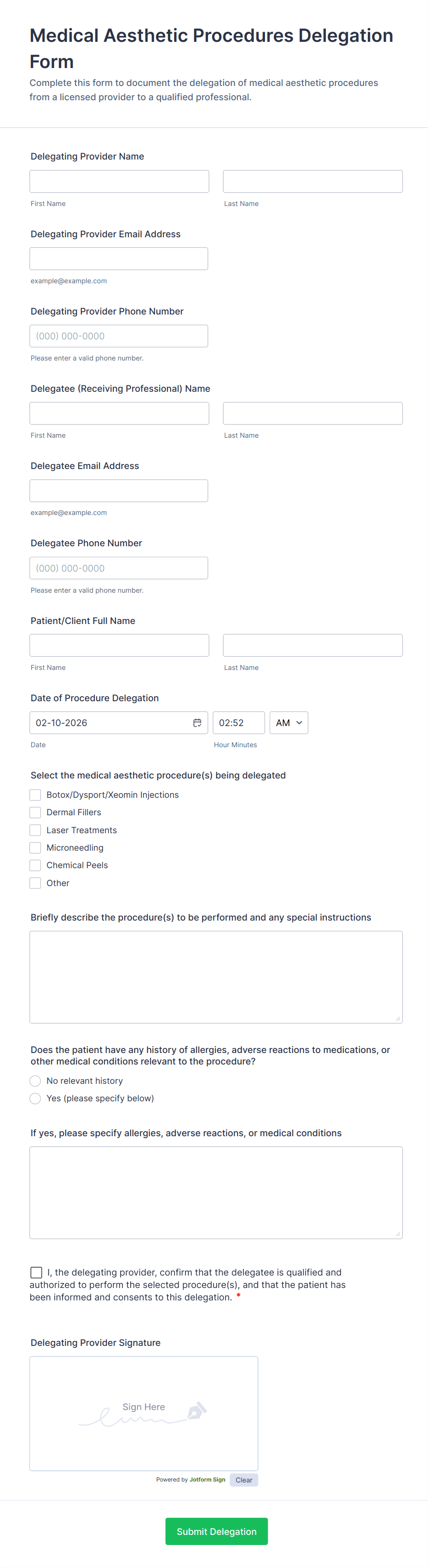Click the Patient/Client Last Name field
Image resolution: width=428 pixels, height=1568 pixels.
[312, 645]
